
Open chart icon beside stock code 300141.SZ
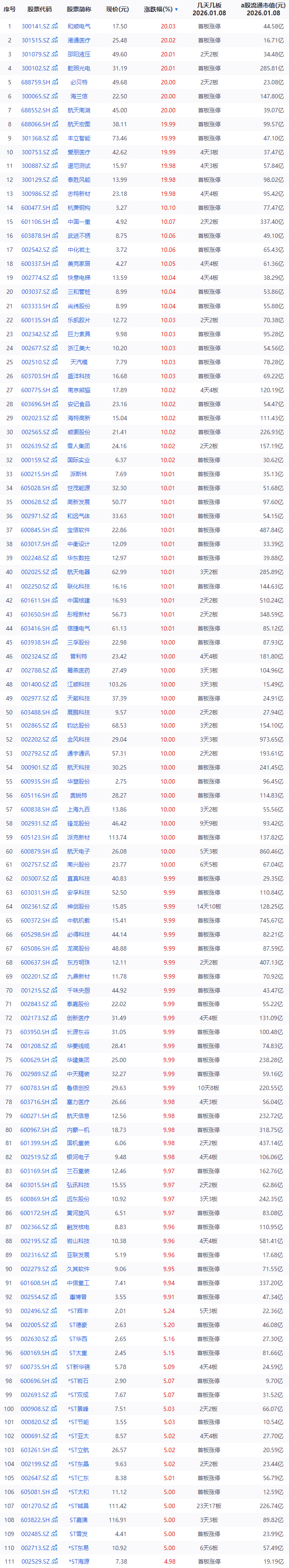[x=55, y=27]
